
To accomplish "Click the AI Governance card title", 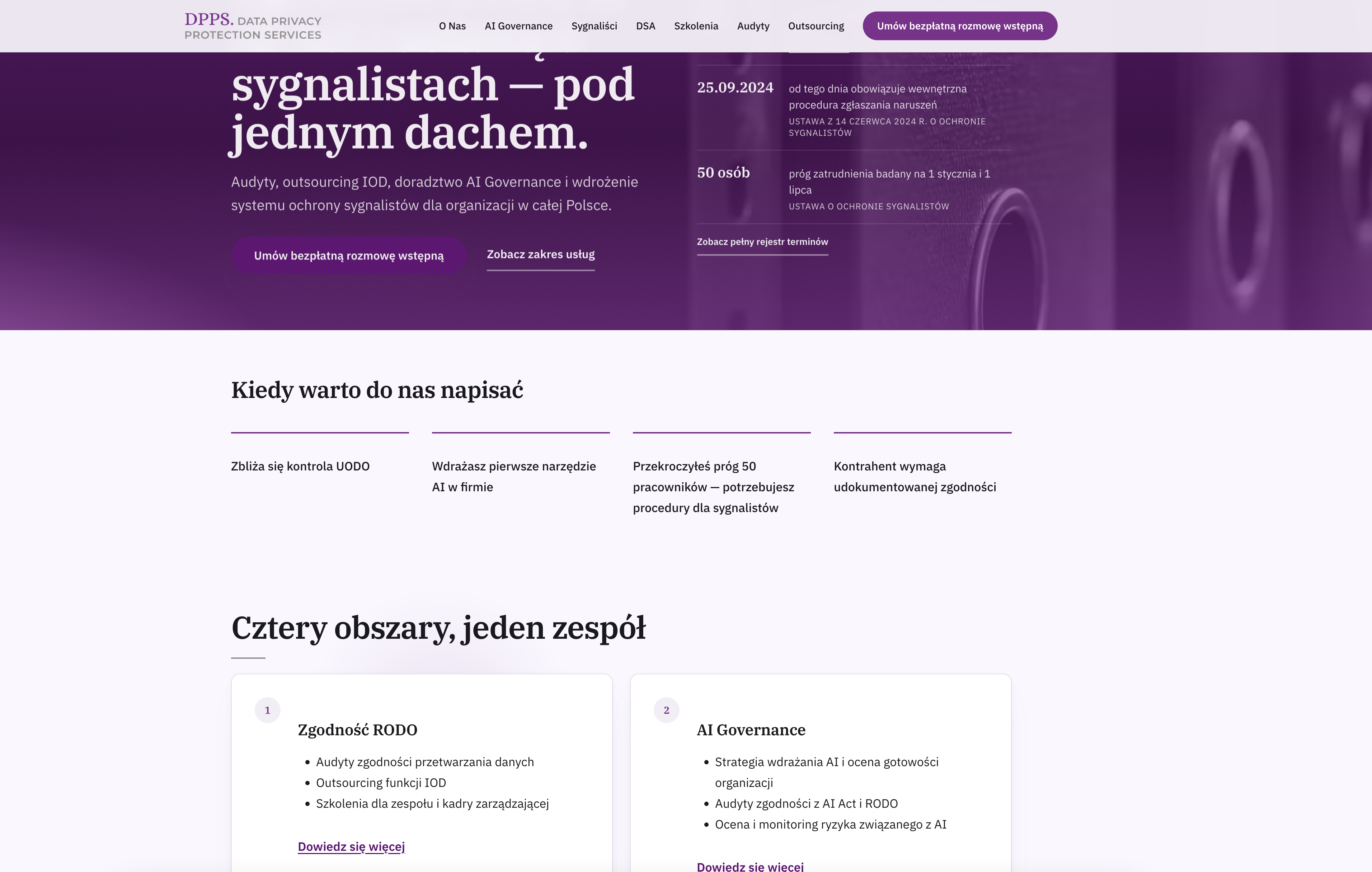I will click(751, 730).
